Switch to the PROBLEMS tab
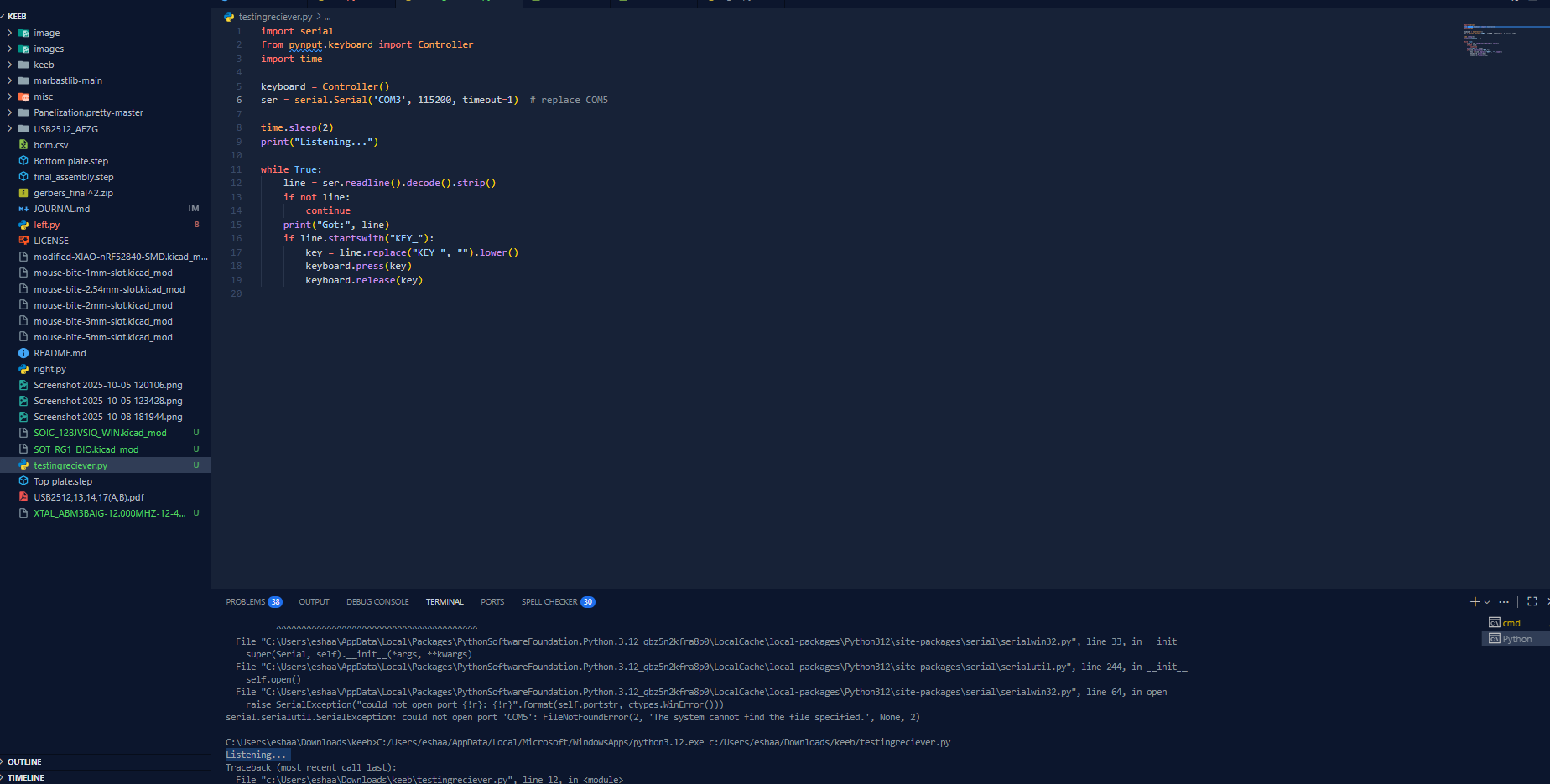 (246, 602)
